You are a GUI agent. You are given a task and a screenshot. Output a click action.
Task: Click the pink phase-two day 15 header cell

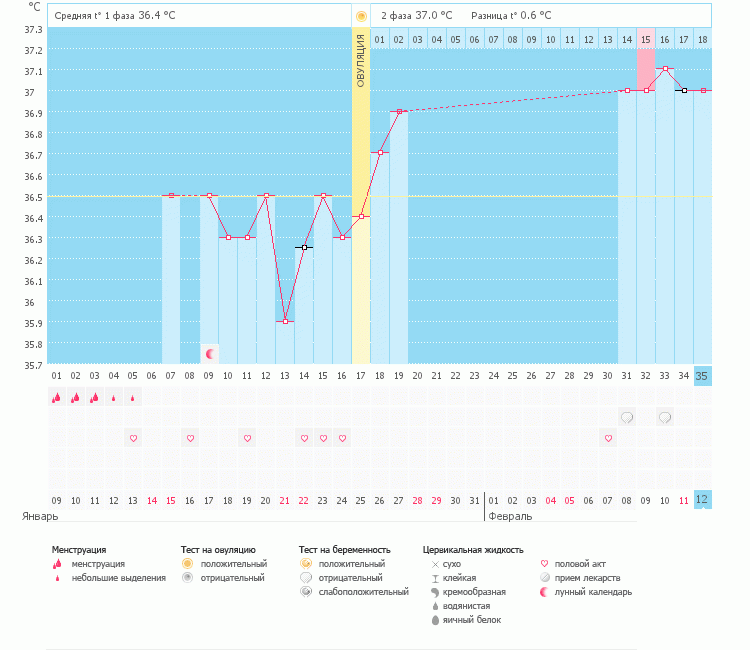[646, 39]
